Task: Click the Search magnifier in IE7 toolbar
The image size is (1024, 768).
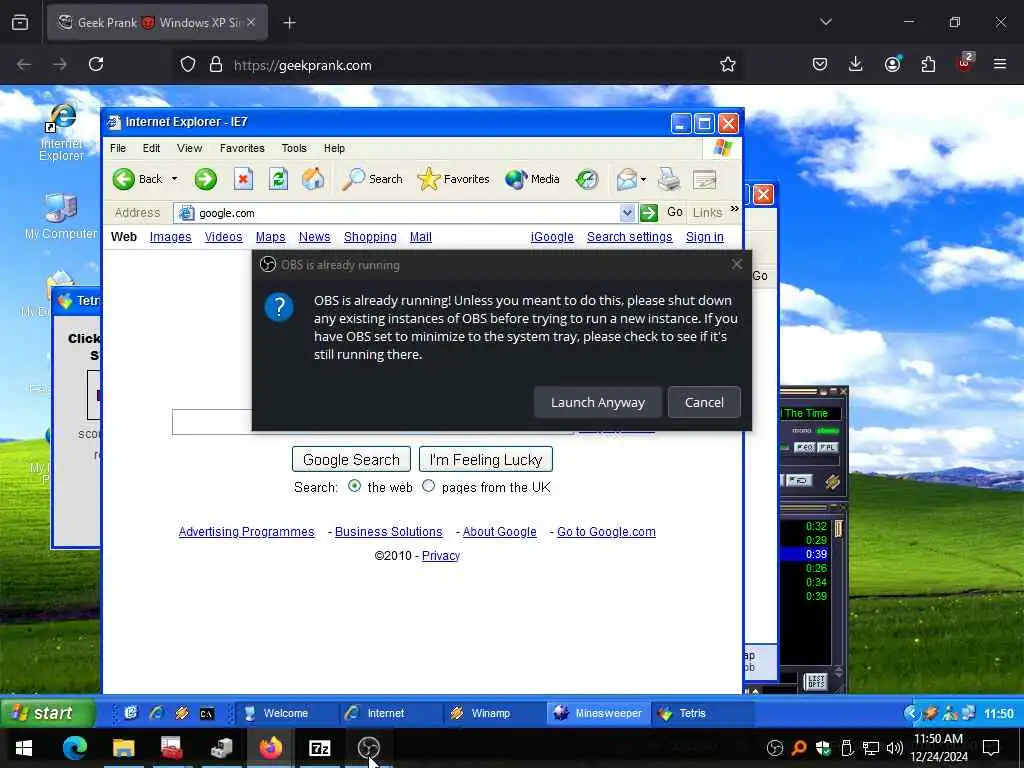Action: tap(353, 179)
